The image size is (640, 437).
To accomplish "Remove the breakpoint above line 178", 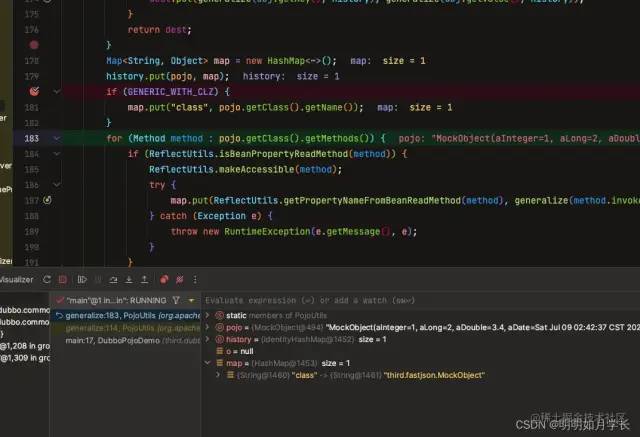I will click(x=34, y=45).
